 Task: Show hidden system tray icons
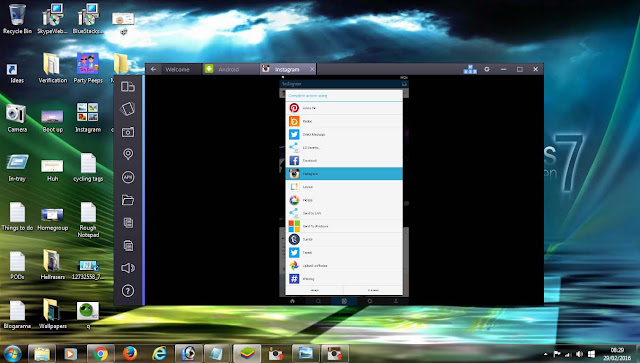point(546,354)
